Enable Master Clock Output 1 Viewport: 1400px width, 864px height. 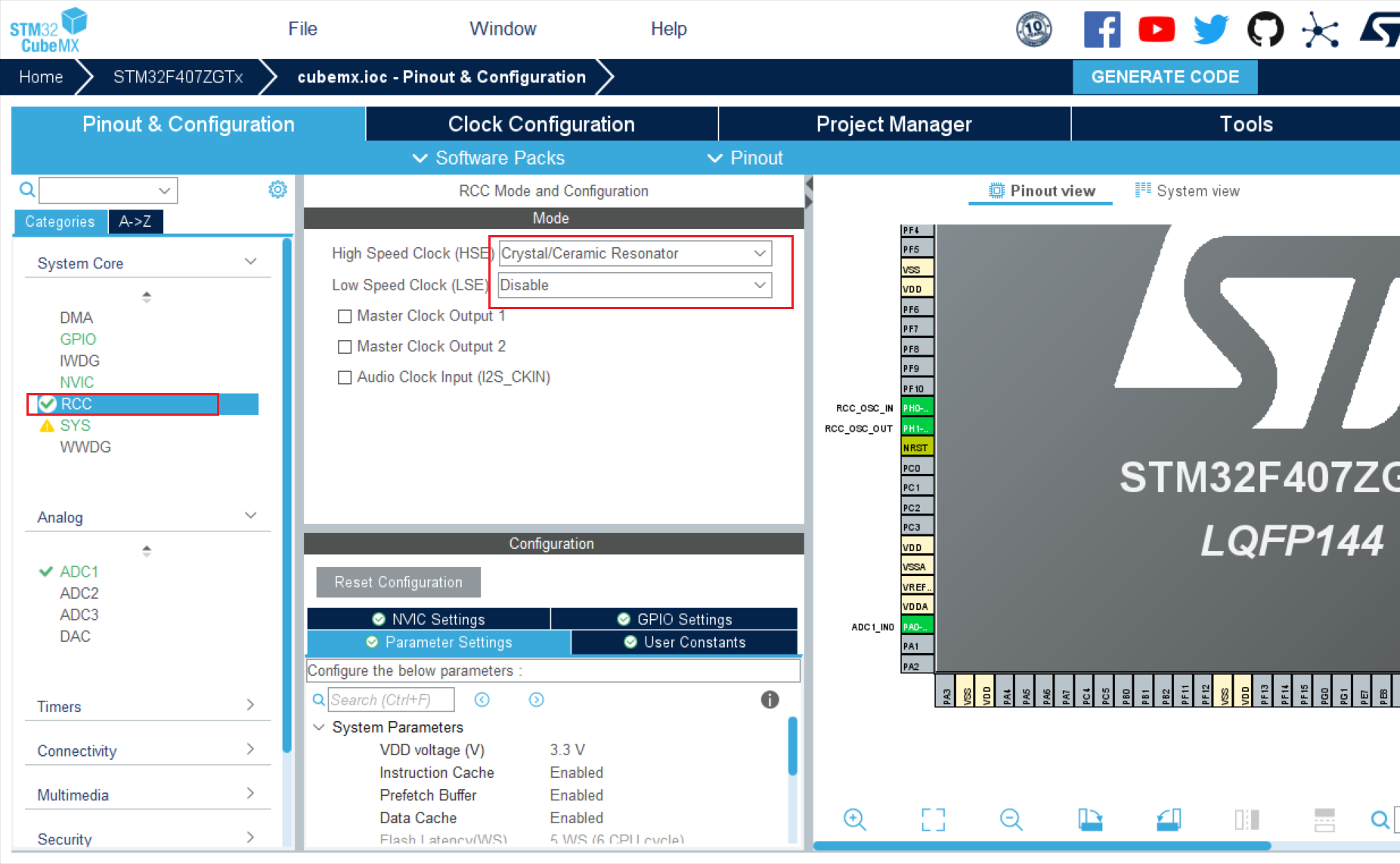pos(345,316)
